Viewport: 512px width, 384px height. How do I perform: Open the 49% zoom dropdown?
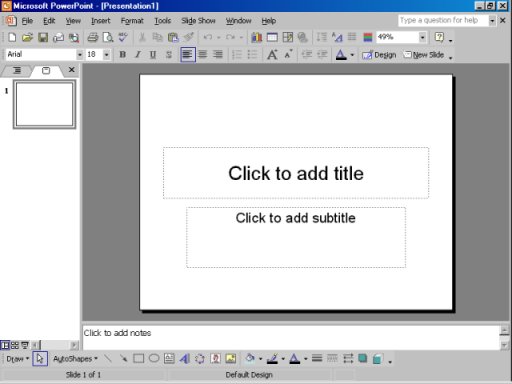click(x=423, y=37)
